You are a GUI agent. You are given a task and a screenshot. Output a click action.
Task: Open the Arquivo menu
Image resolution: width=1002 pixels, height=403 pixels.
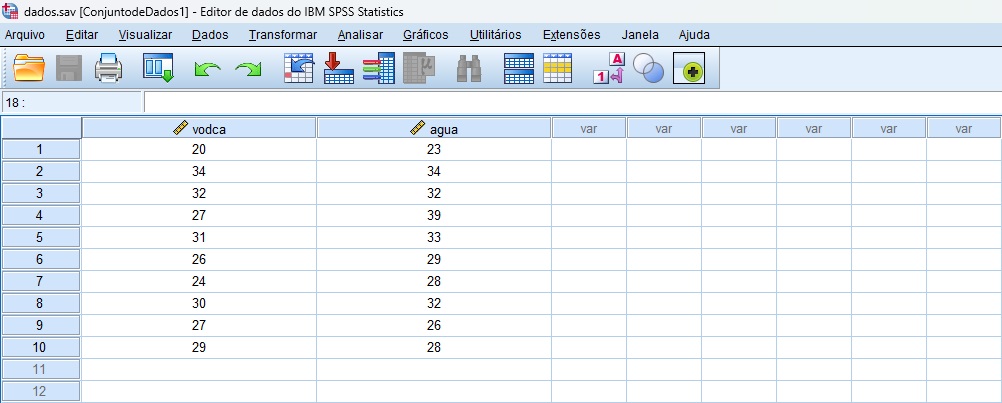click(24, 35)
